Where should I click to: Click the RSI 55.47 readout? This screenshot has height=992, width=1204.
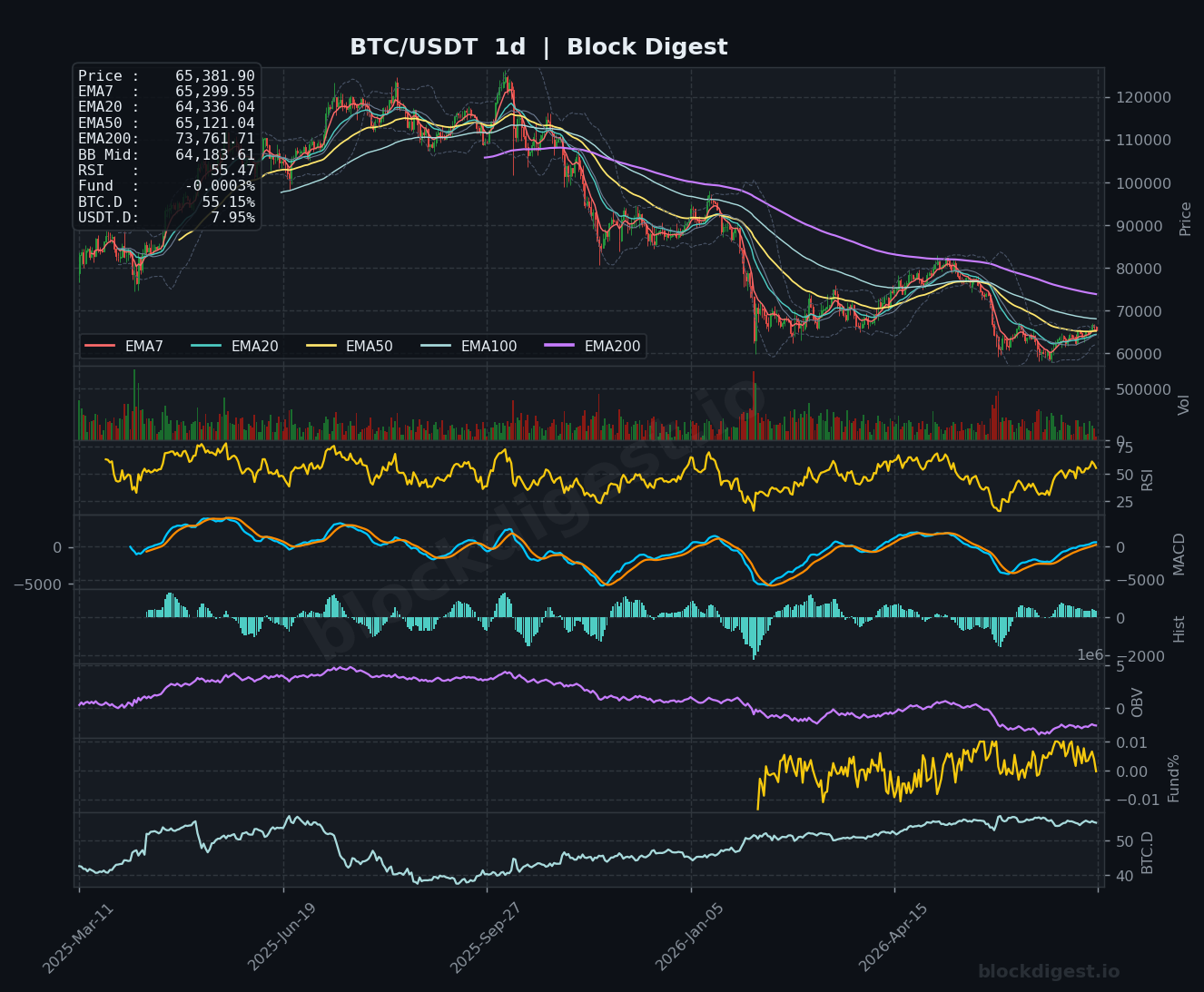[166, 171]
